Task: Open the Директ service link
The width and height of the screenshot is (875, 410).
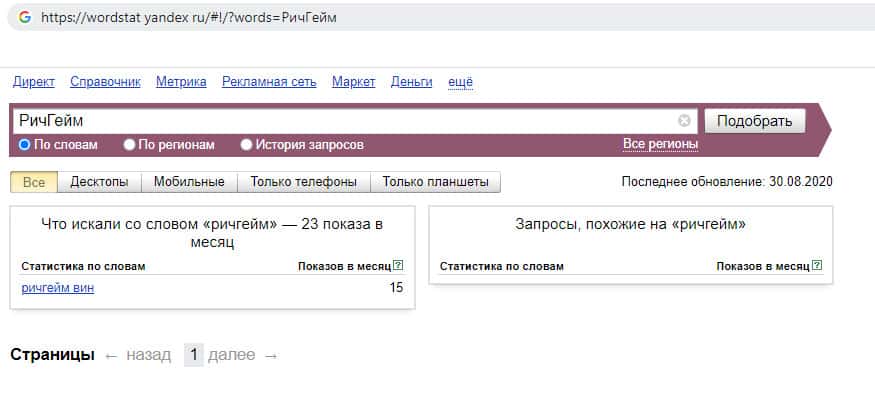Action: pos(34,82)
